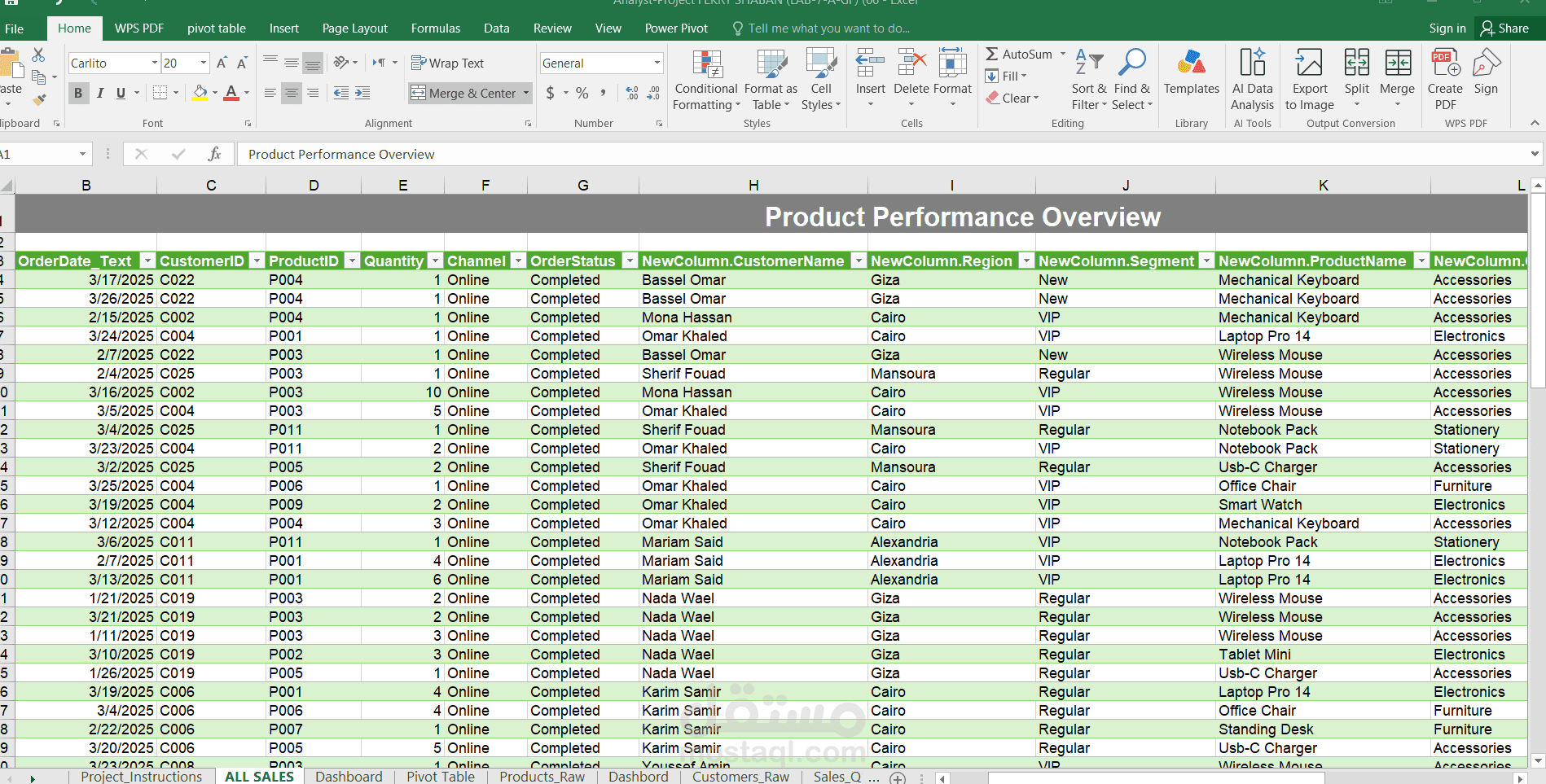Screen dimensions: 1546x784
Task: Click the Insert cells icon
Action: point(870,62)
